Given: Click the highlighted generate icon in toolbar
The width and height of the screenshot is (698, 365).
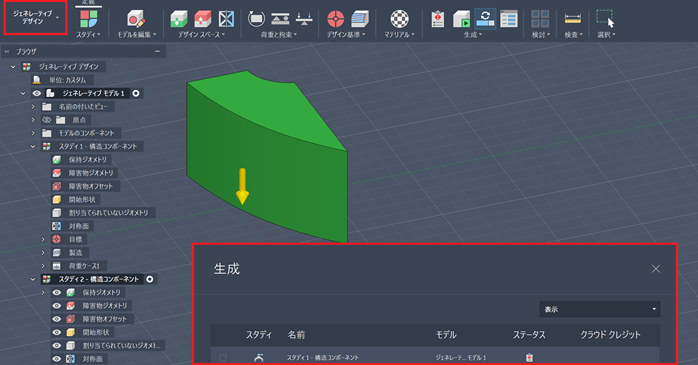Looking at the screenshot, I should point(485,19).
